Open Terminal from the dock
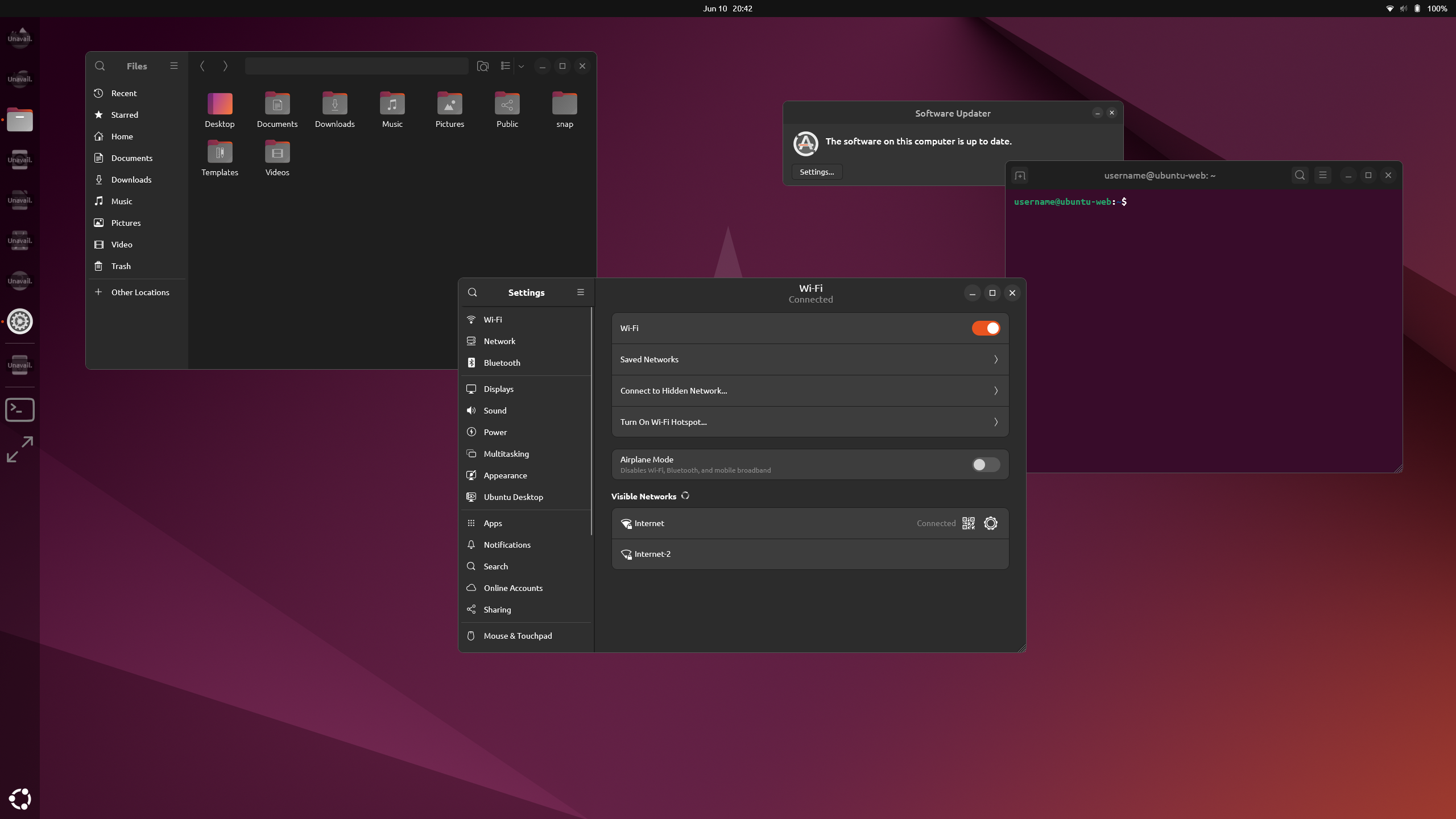1456x819 pixels. coord(20,409)
